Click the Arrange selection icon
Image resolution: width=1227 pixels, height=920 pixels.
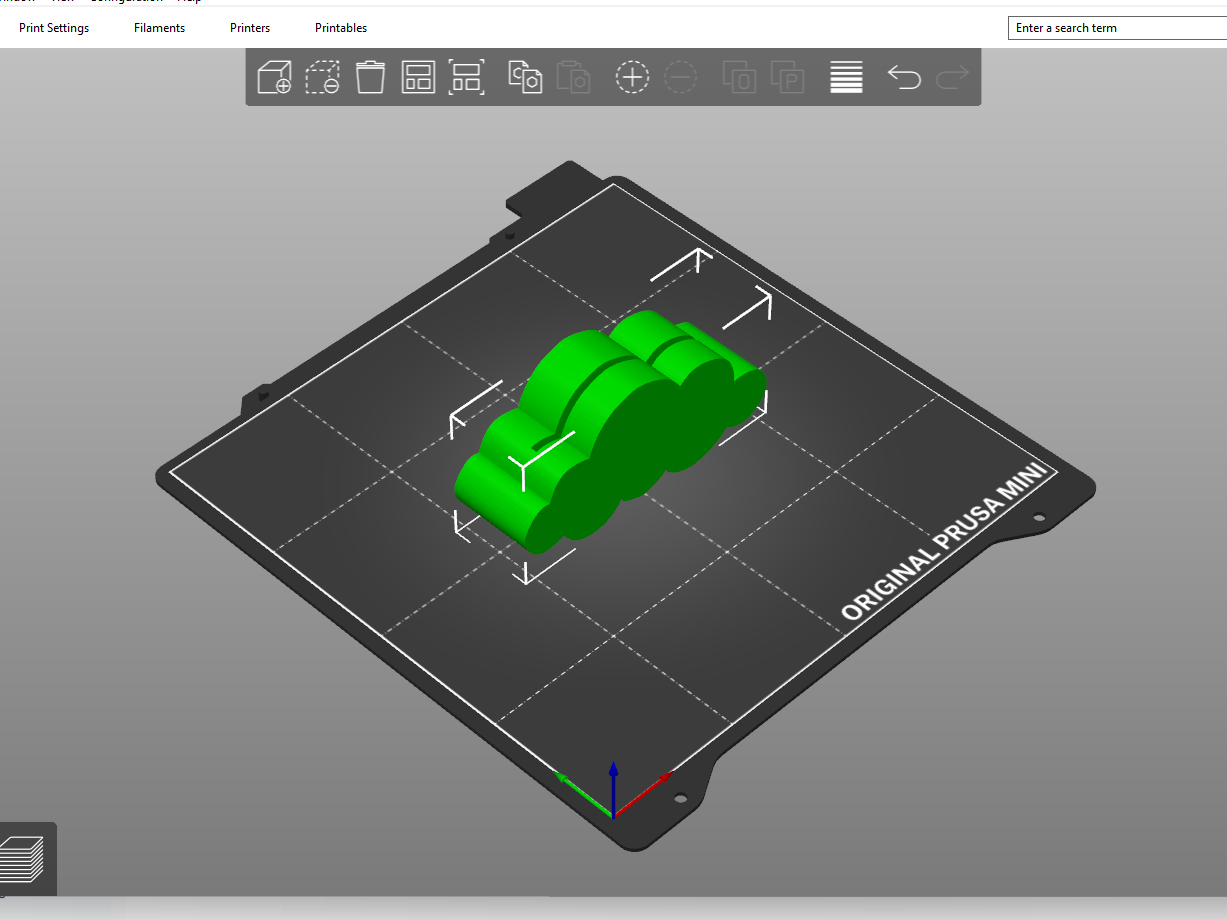[466, 77]
